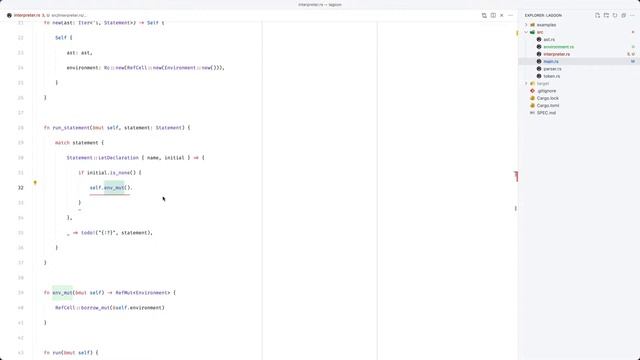The image size is (640, 360).
Task: Click line number 32 in the gutter
Action: [x=20, y=188]
